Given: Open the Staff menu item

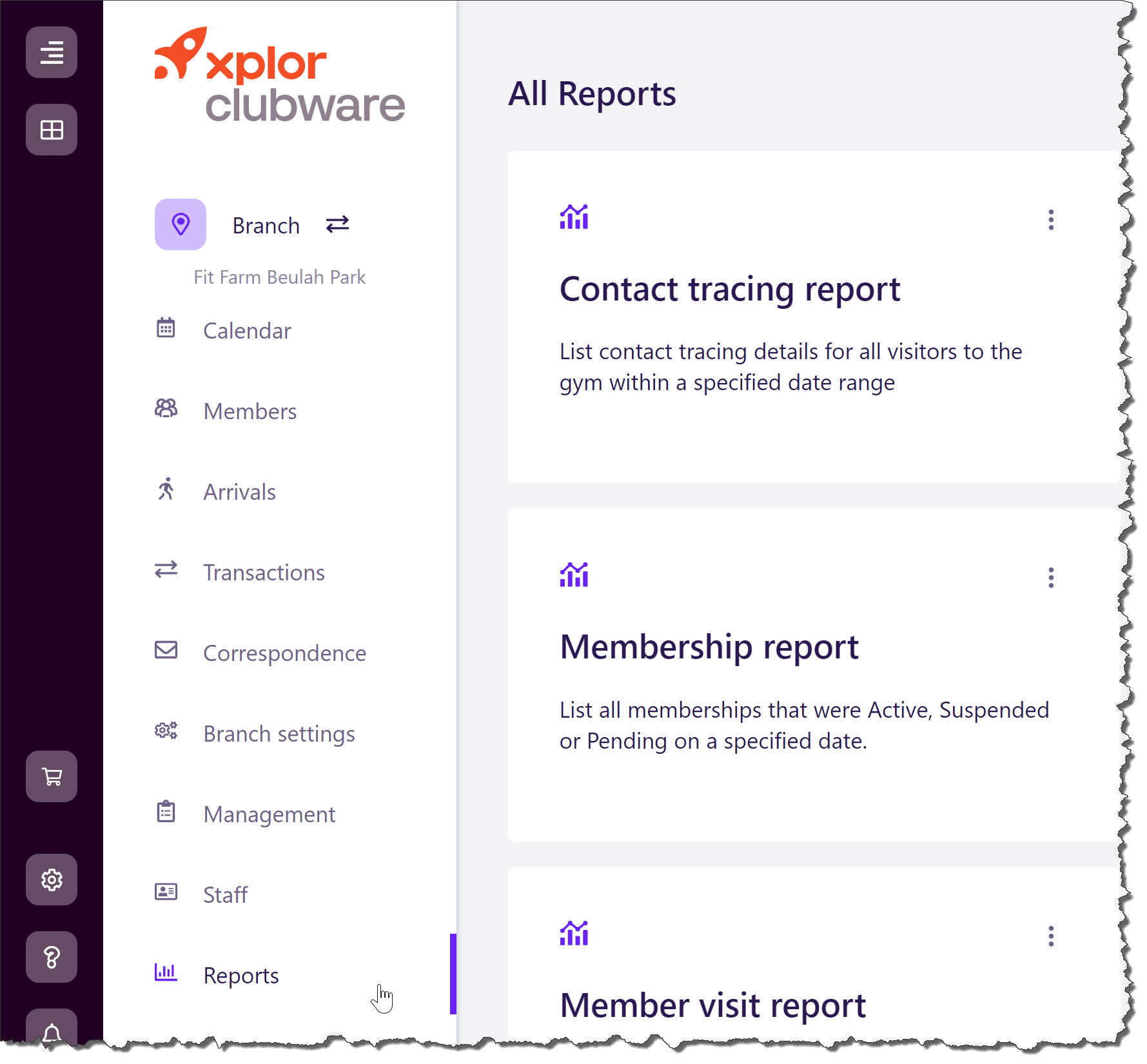Looking at the screenshot, I should pyautogui.click(x=226, y=895).
